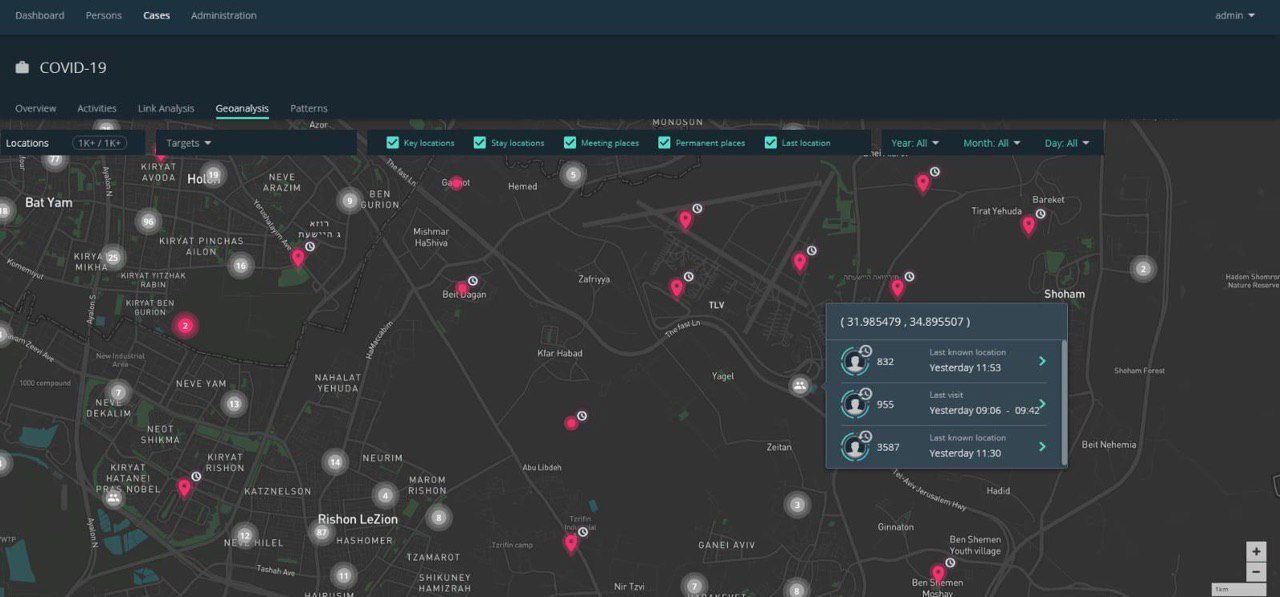The height and width of the screenshot is (597, 1280).
Task: Click the pink cluster marker labeled 2
Action: [184, 325]
